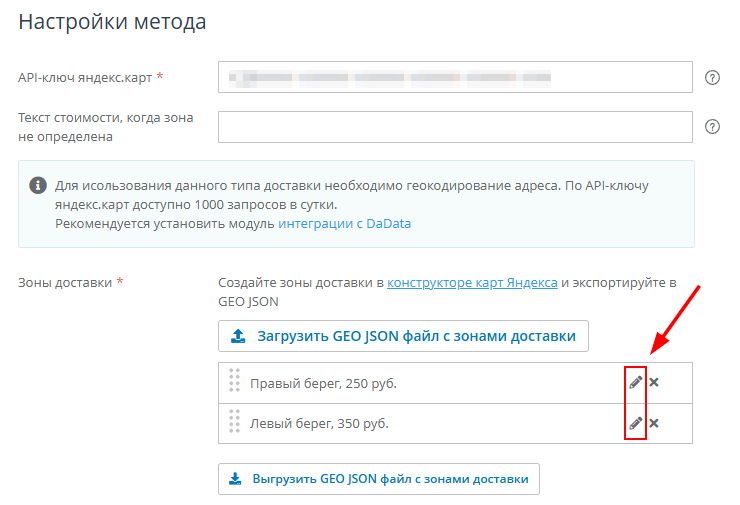Open the интеграции с DaData link

344,223
